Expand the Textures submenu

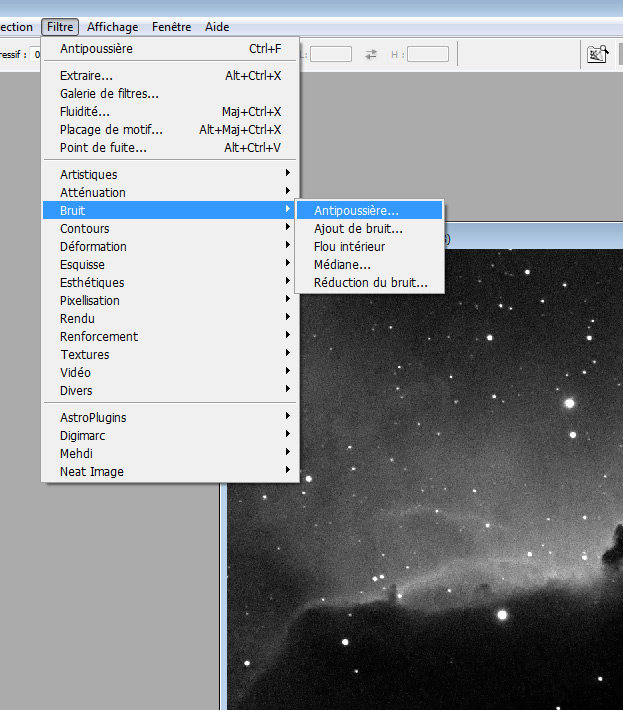pos(170,355)
